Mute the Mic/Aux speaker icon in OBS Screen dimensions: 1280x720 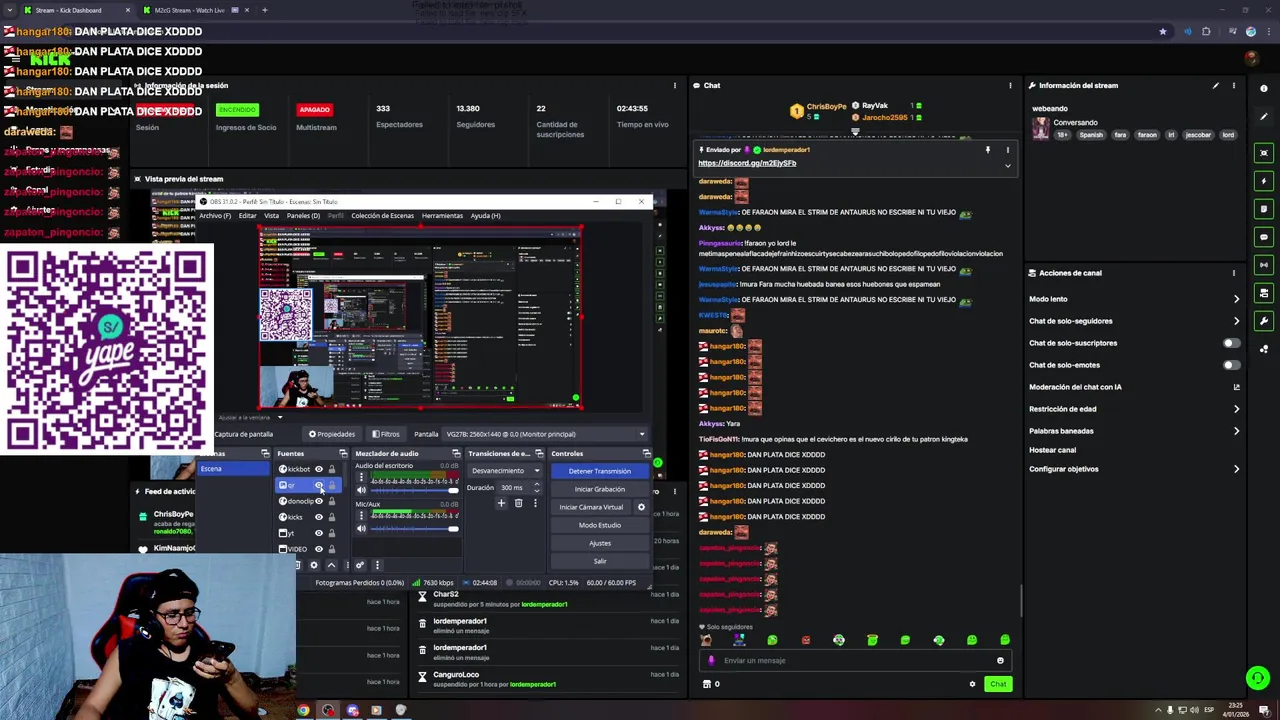click(x=361, y=528)
